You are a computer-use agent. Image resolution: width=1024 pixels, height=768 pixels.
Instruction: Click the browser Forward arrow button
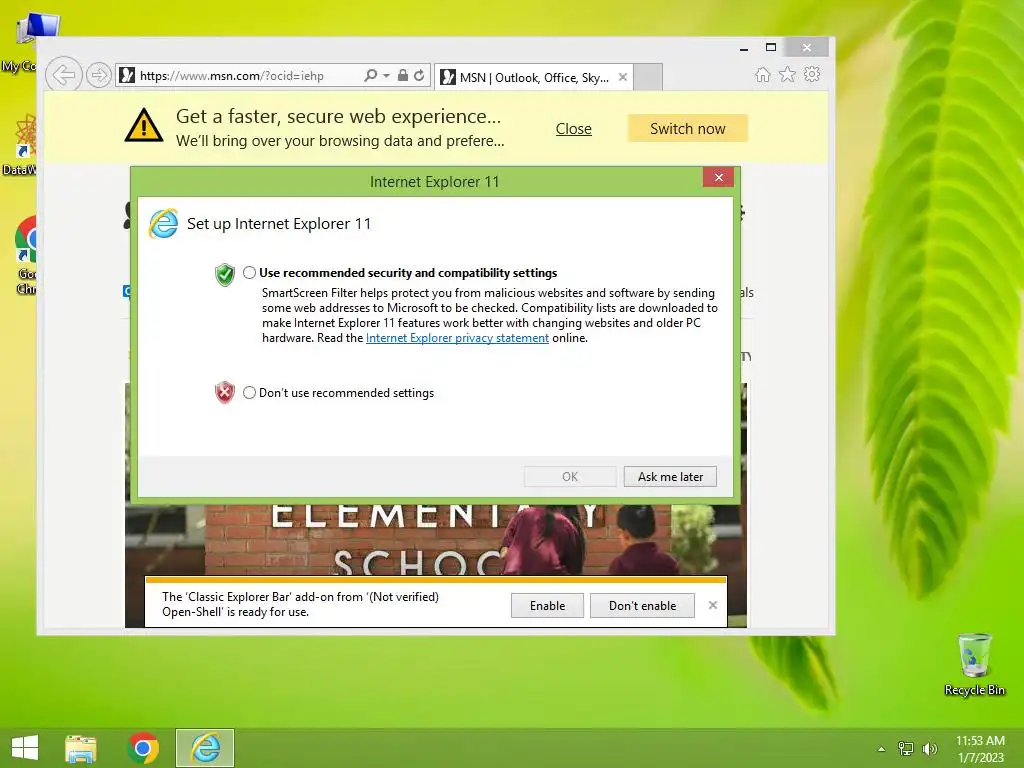pos(99,75)
